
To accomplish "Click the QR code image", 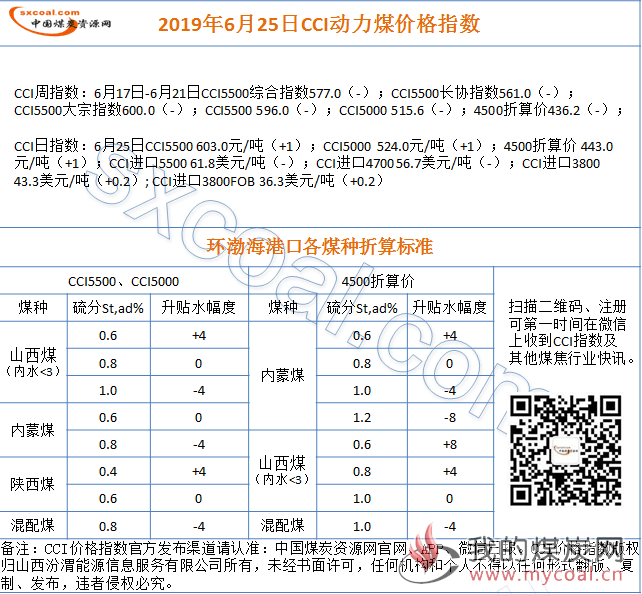I will pos(565,450).
